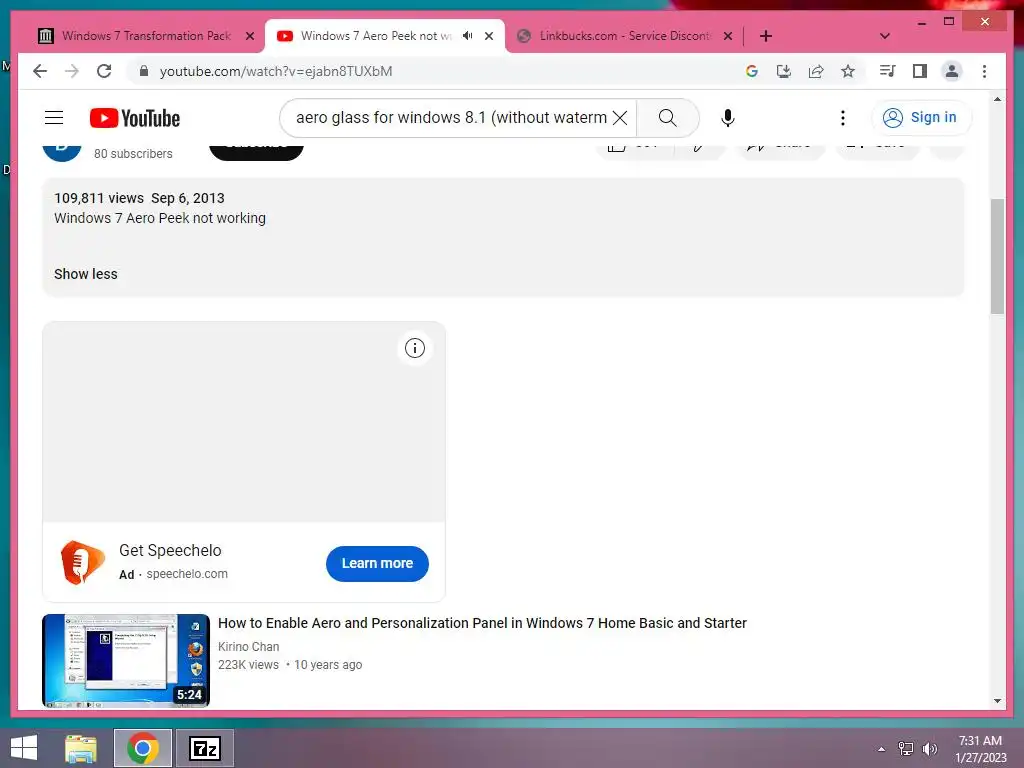The width and height of the screenshot is (1024, 768).
Task: Submit search with magnifier button
Action: 667,118
